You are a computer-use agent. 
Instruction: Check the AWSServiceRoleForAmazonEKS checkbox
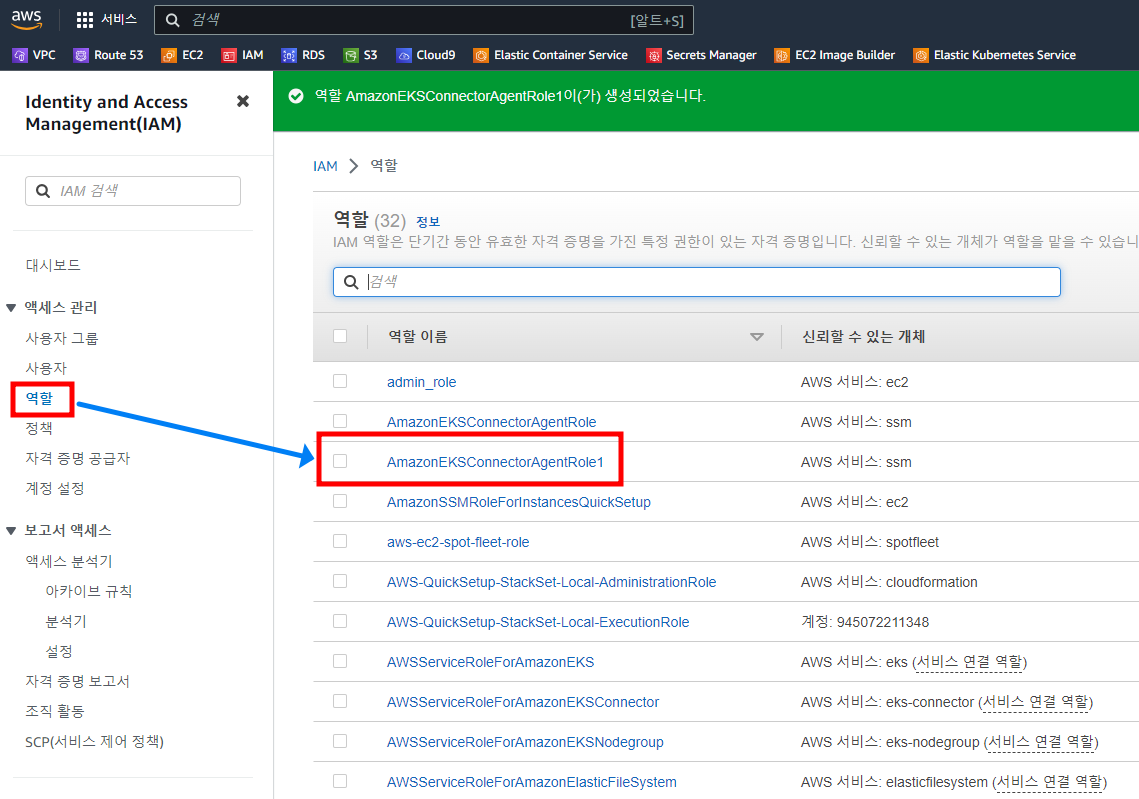point(340,661)
